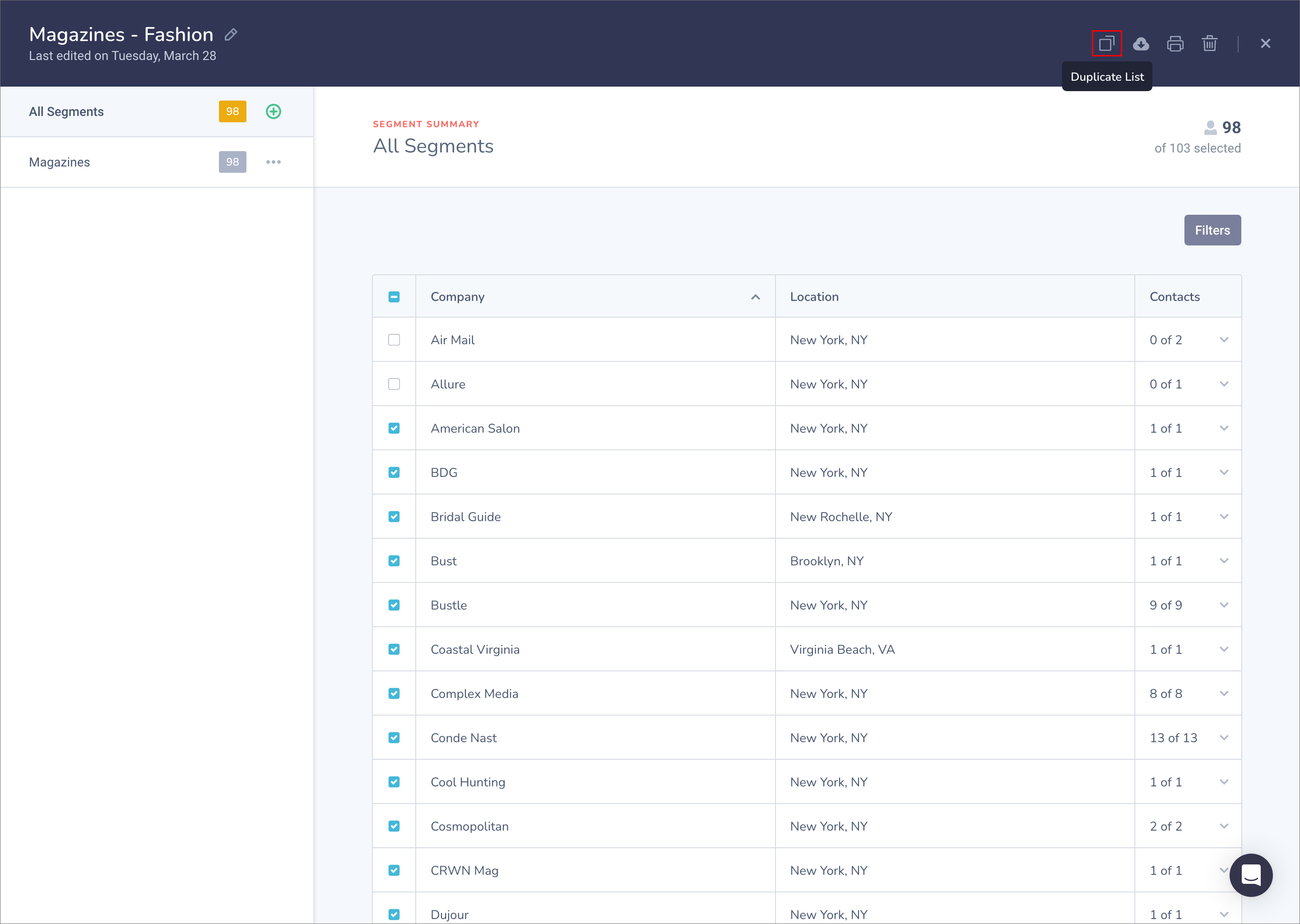Click the Brooklyn, NY location

(826, 562)
